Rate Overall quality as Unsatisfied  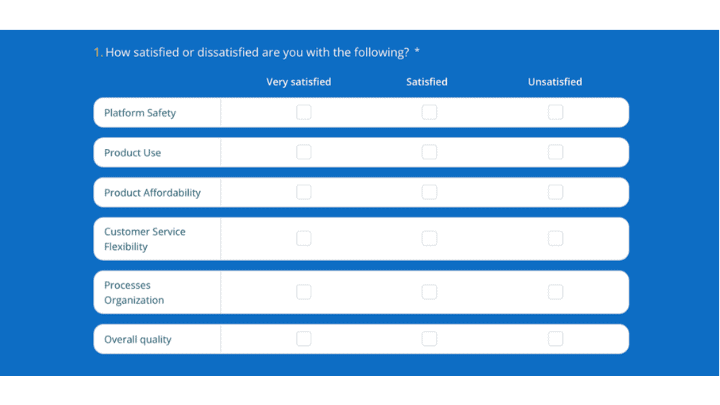coord(555,339)
